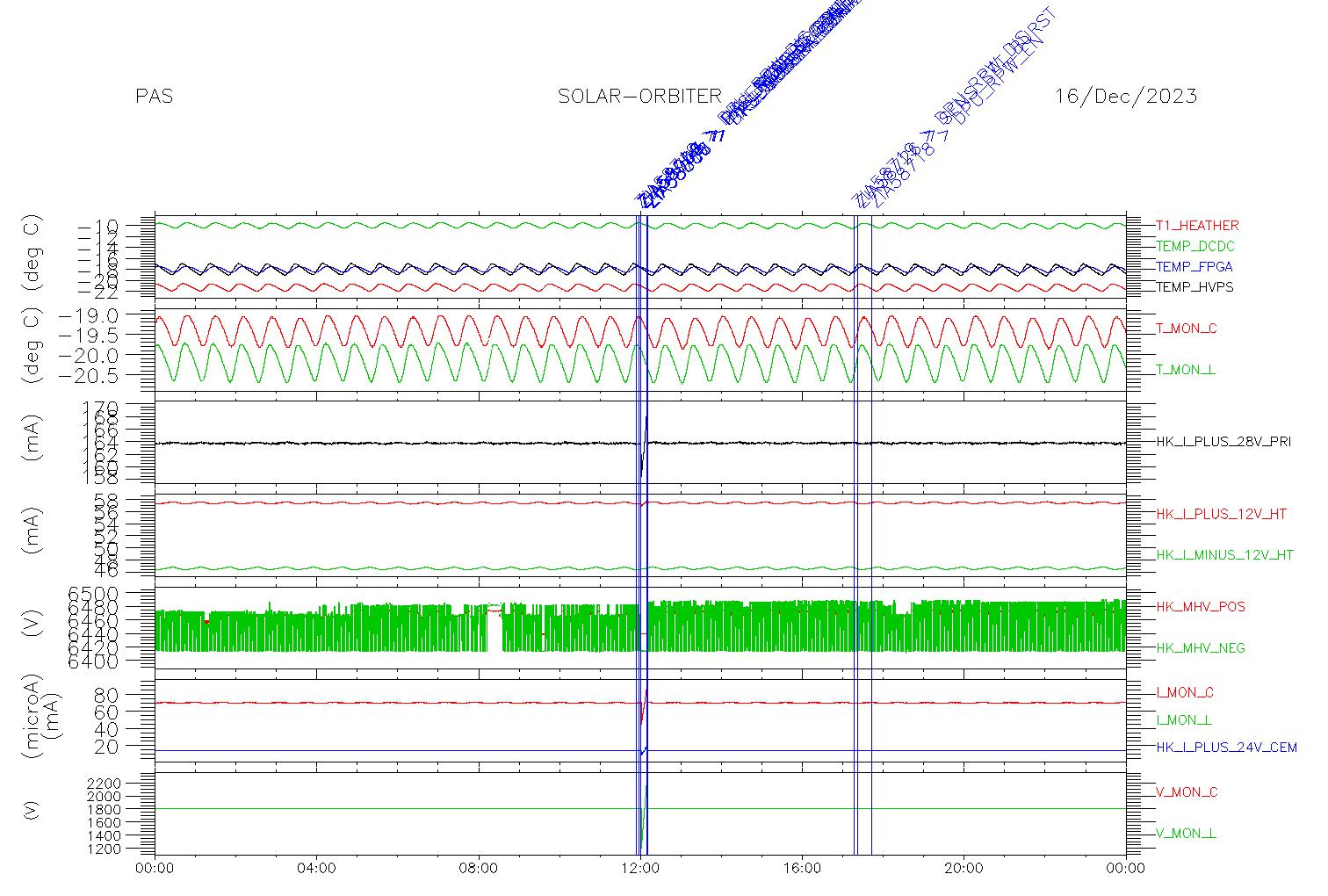Click the SOLAR-ORBITER title text
Viewport: 1328px width, 896px height.
[640, 97]
